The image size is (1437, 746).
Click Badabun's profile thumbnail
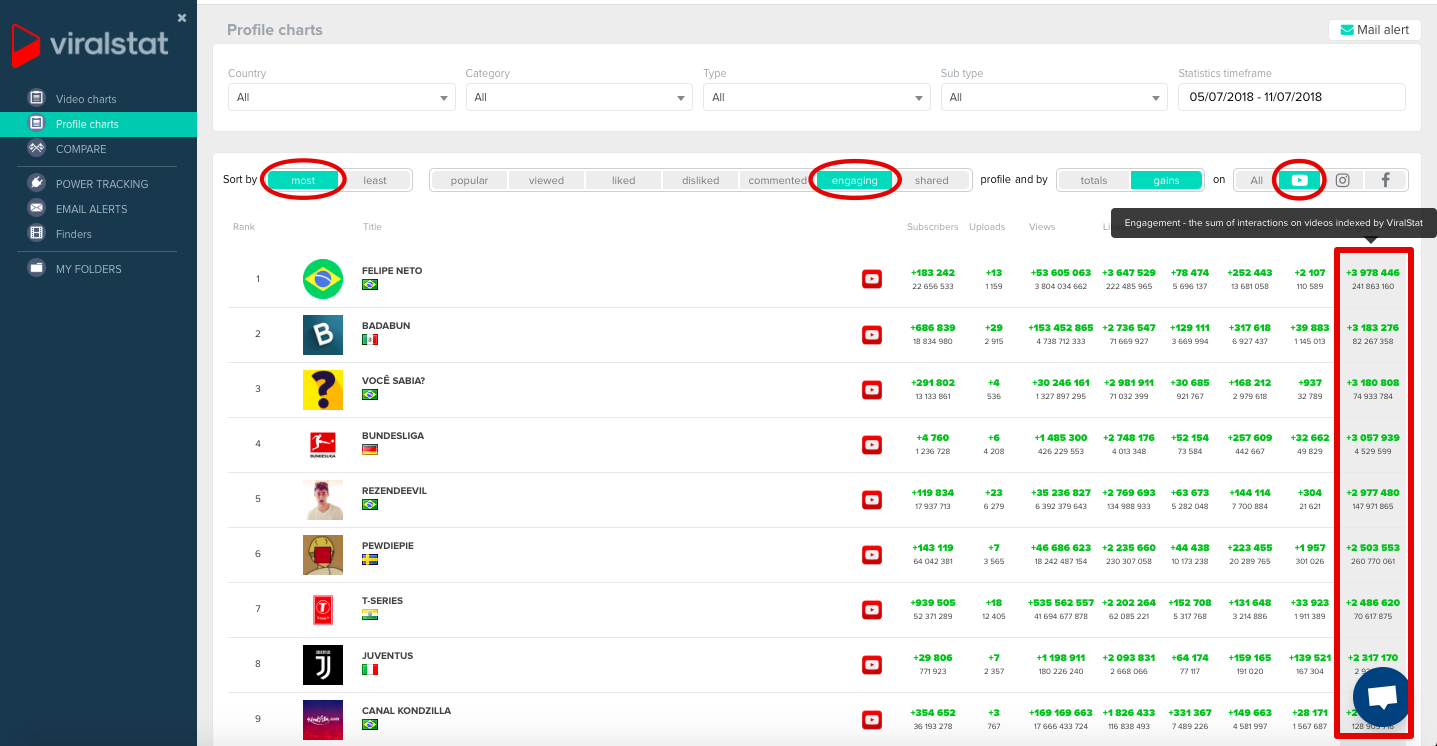pos(323,334)
